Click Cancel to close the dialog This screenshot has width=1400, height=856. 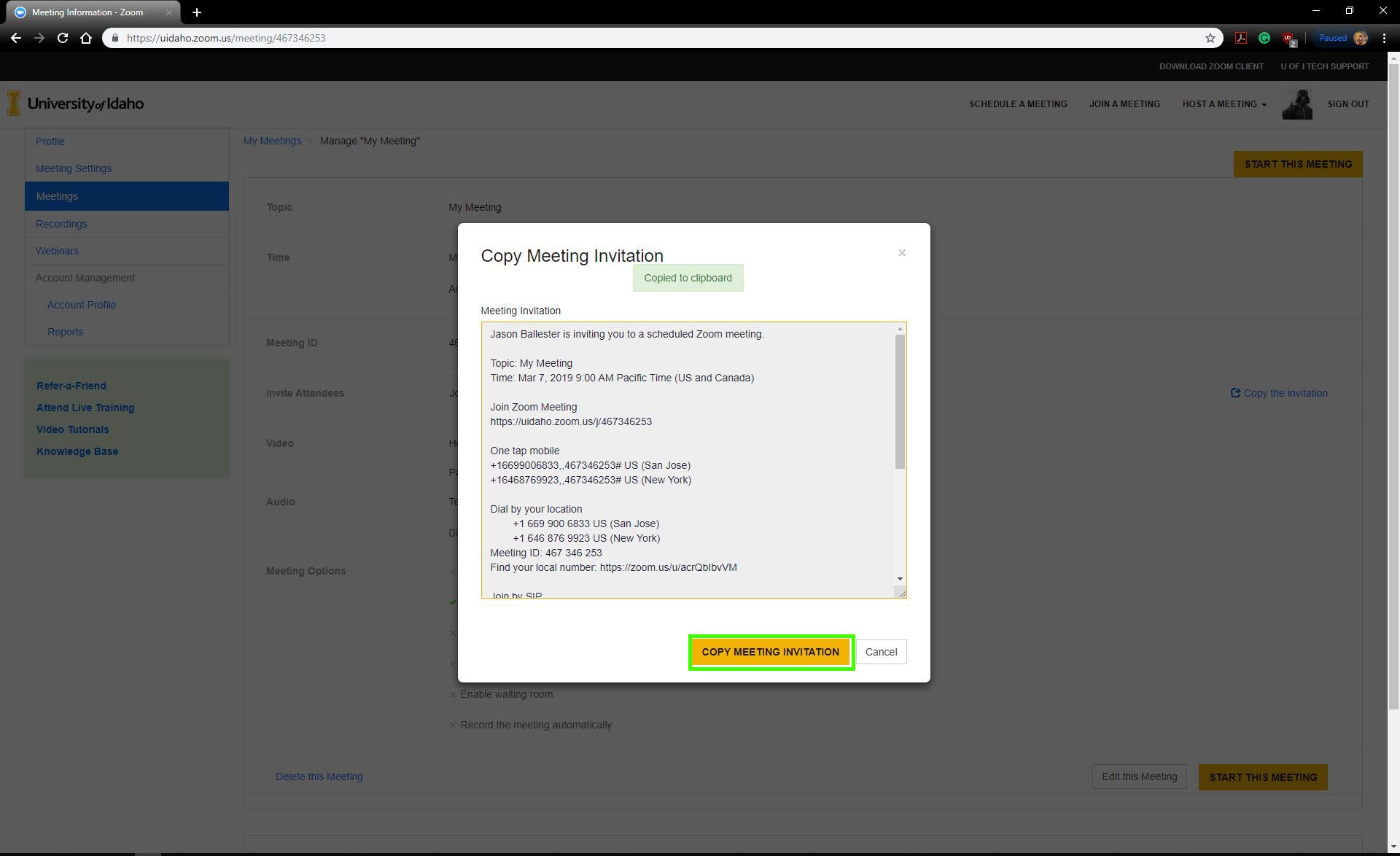[x=881, y=651]
